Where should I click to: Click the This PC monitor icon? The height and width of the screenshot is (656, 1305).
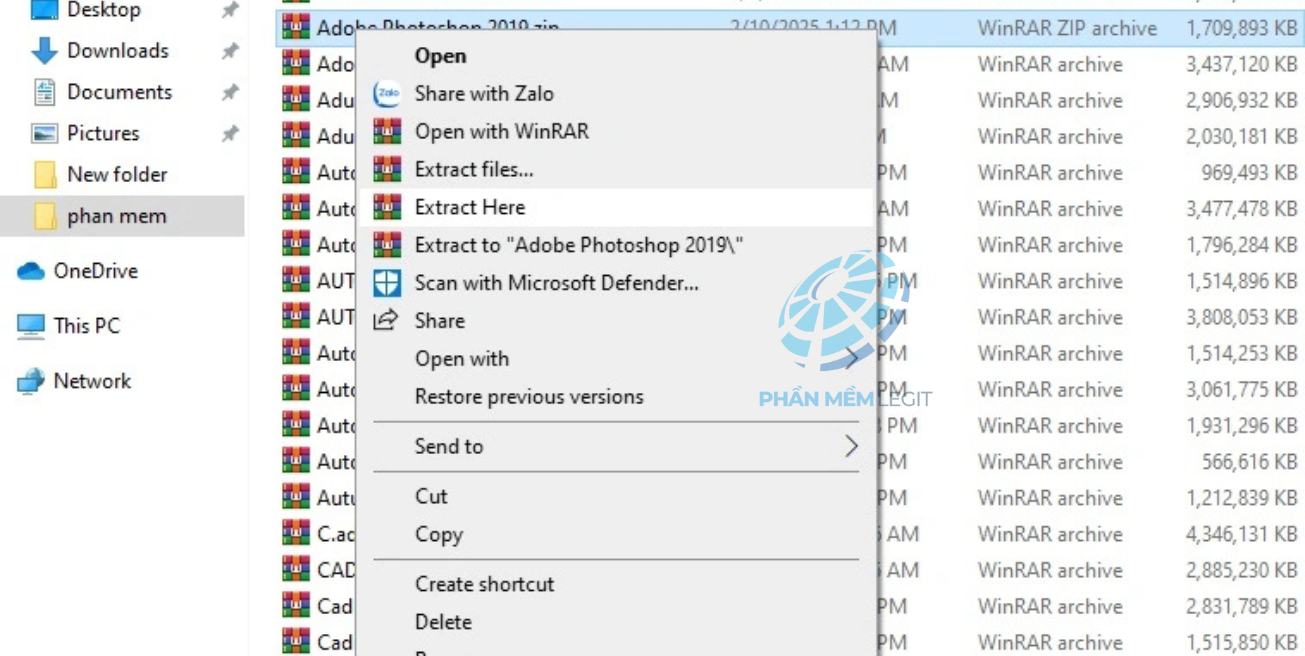[x=31, y=325]
